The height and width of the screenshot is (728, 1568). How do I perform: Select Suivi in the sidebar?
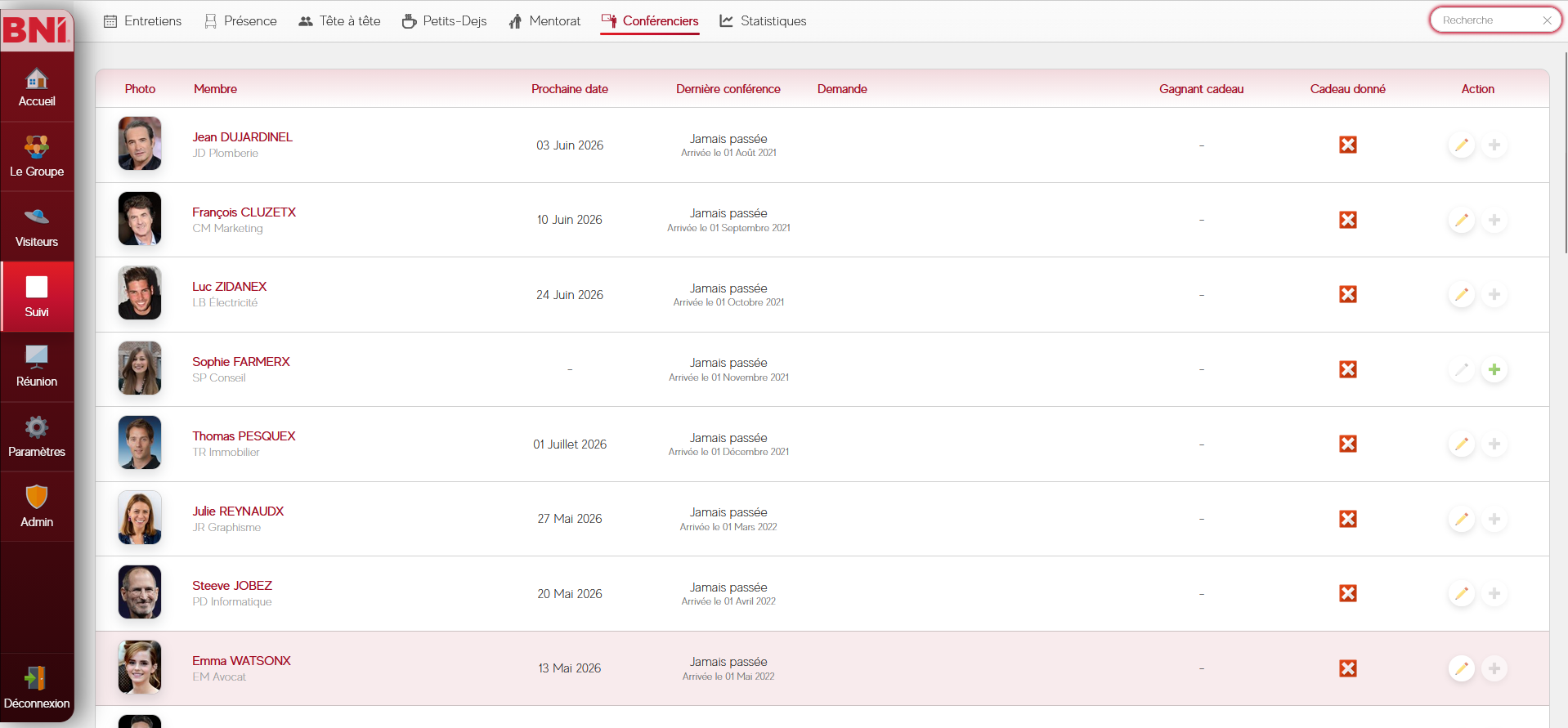[37, 297]
